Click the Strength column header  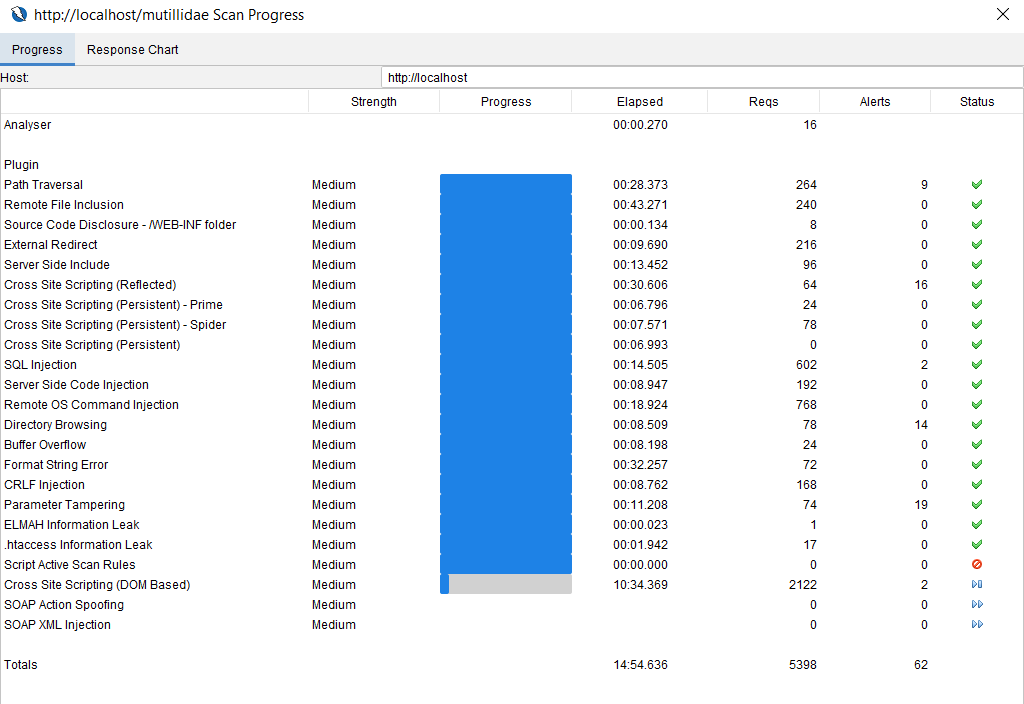pyautogui.click(x=373, y=101)
